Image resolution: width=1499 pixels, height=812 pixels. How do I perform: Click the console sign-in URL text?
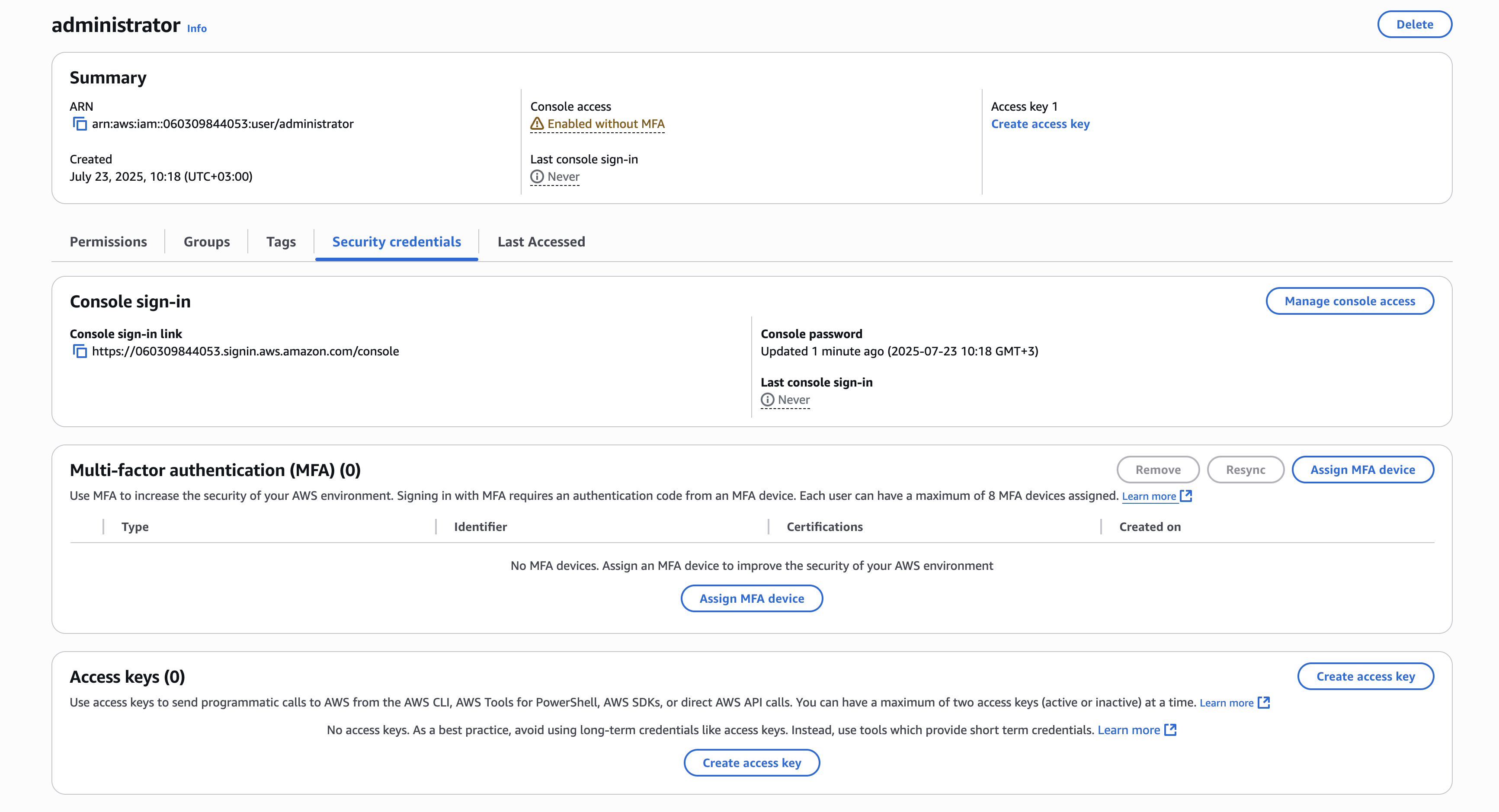245,352
